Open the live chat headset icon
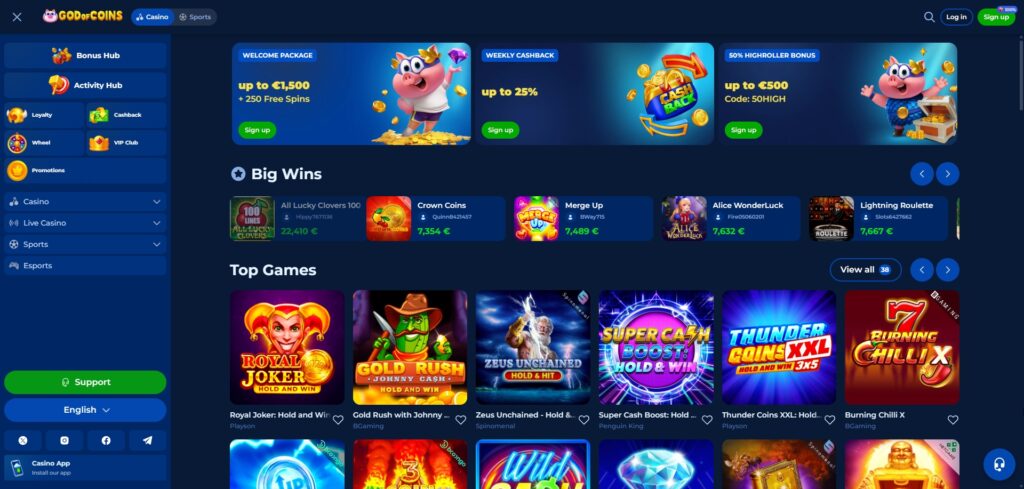Viewport: 1024px width, 489px height. (999, 464)
